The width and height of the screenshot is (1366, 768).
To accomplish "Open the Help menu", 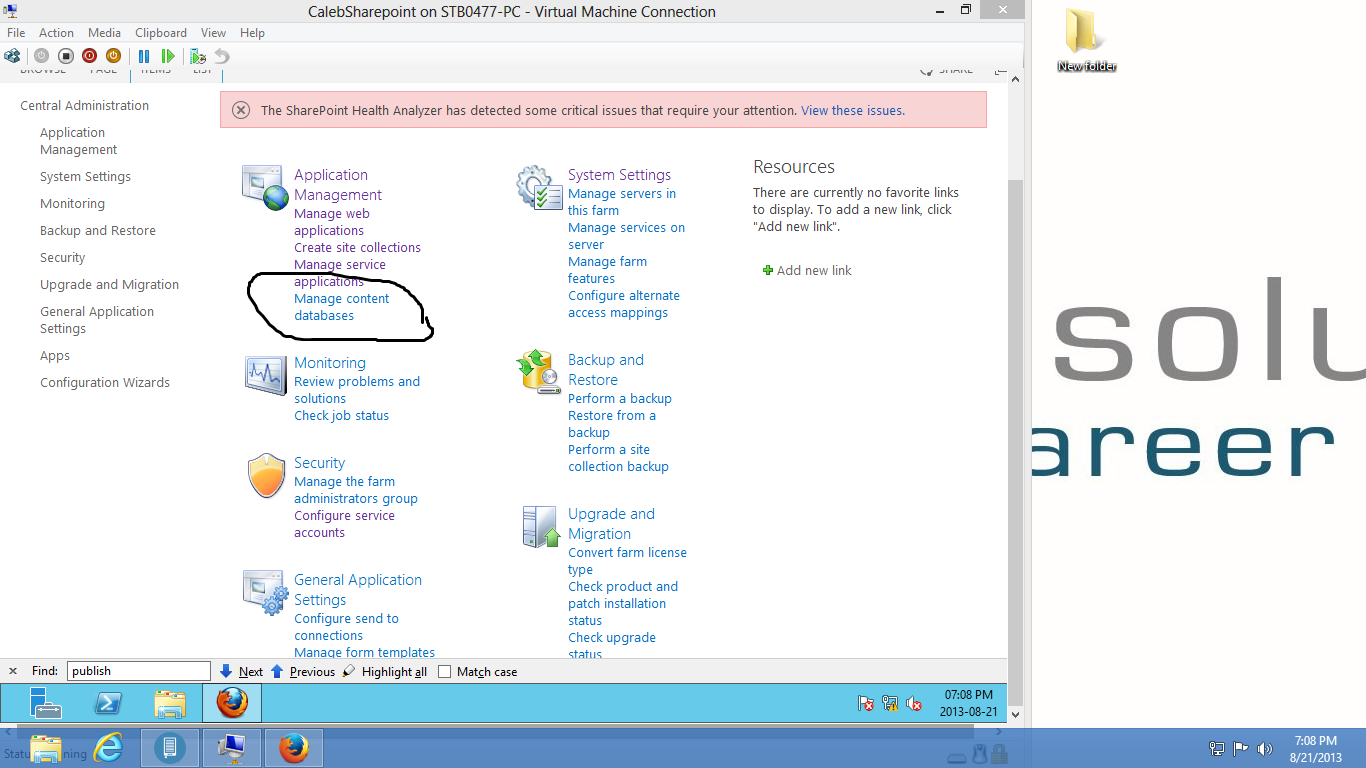I will click(x=252, y=33).
